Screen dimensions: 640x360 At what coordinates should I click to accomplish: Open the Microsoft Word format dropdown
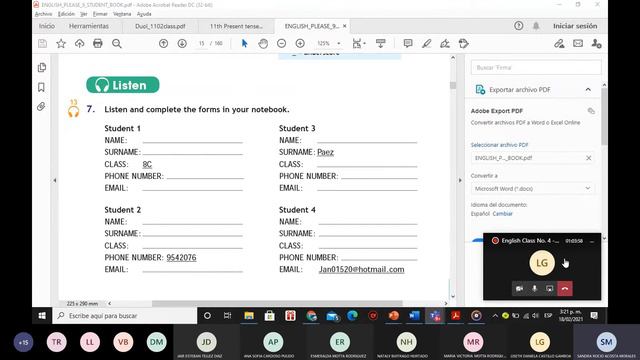coord(532,189)
